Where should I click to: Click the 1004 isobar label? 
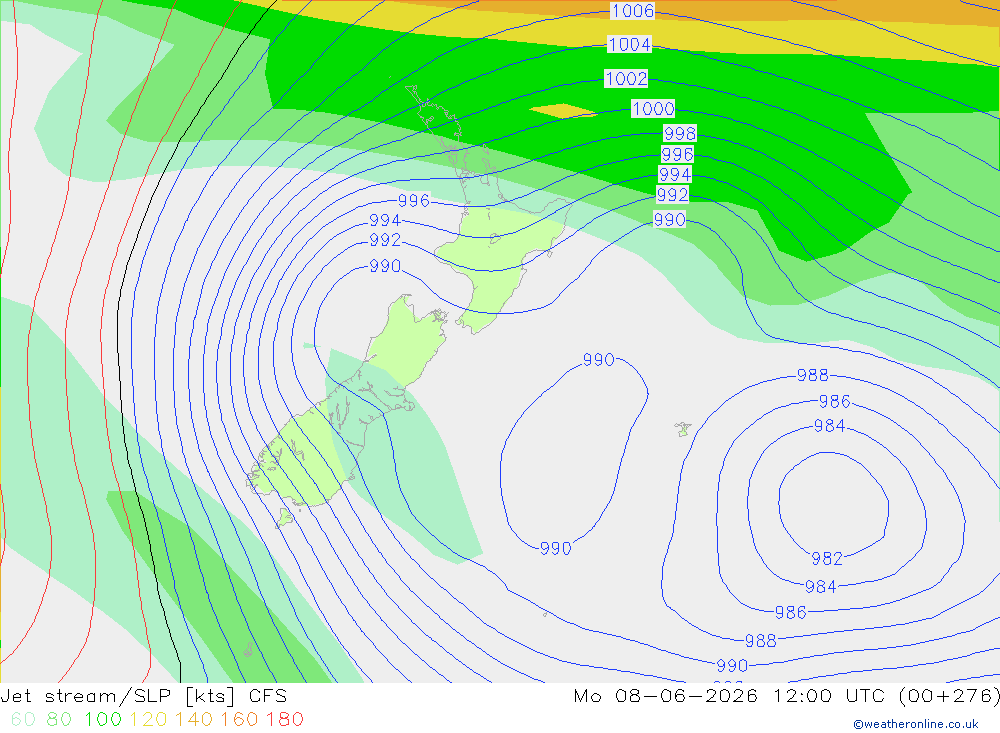tap(629, 45)
